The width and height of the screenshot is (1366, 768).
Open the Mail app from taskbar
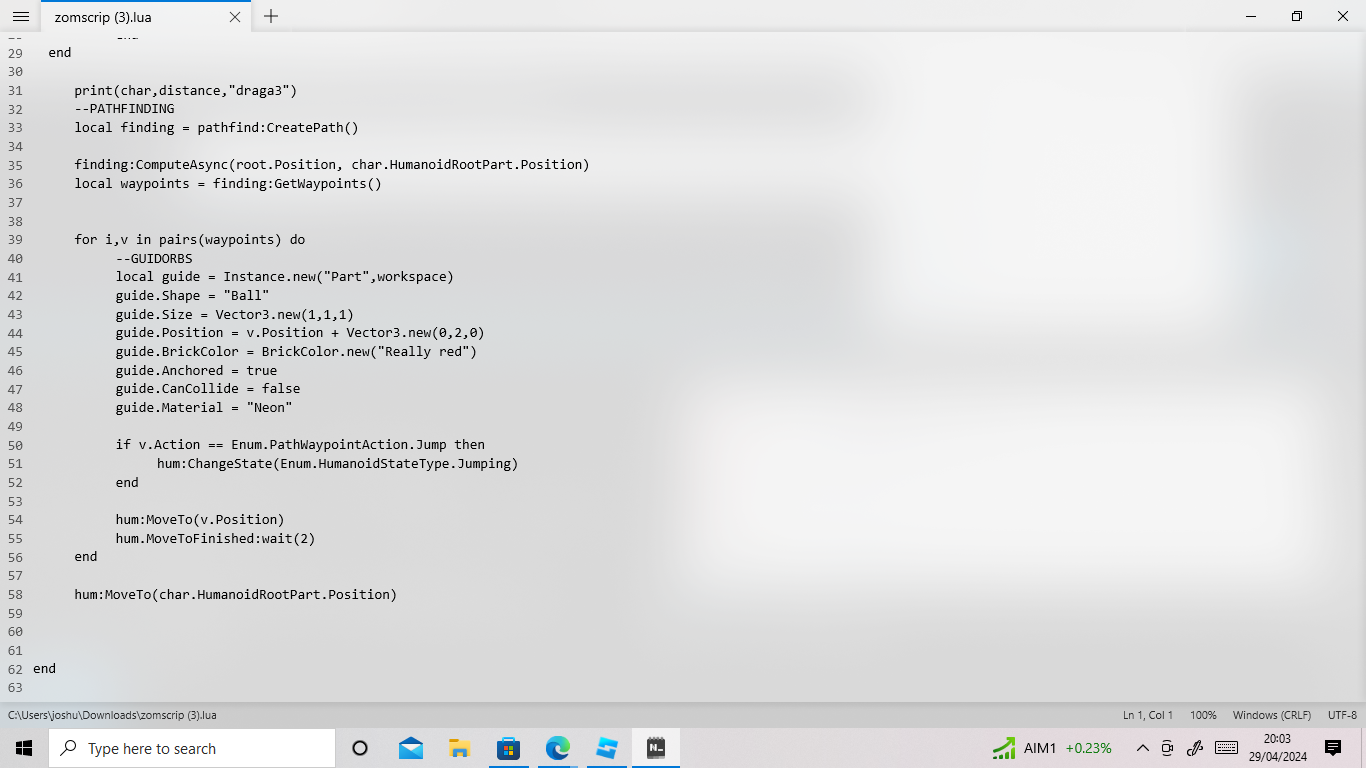[410, 748]
